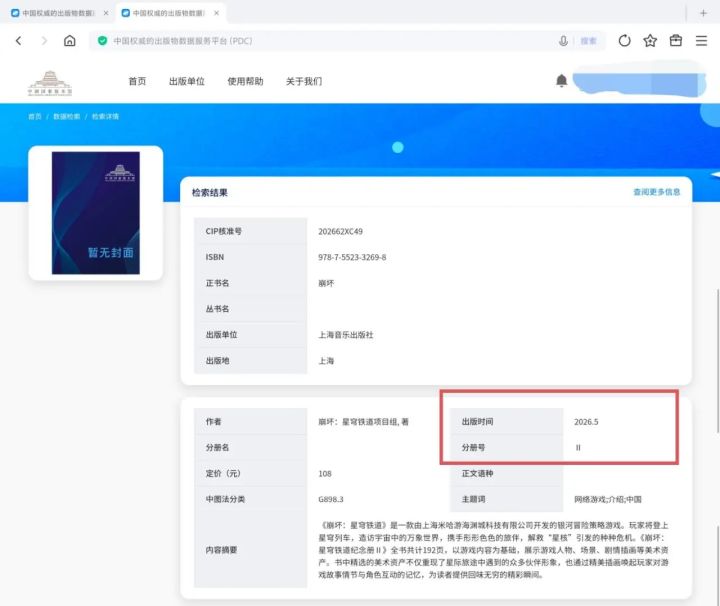Viewport: 720px width, 606px height.
Task: Click the 正书名 value 崩坏
Action: [326, 283]
